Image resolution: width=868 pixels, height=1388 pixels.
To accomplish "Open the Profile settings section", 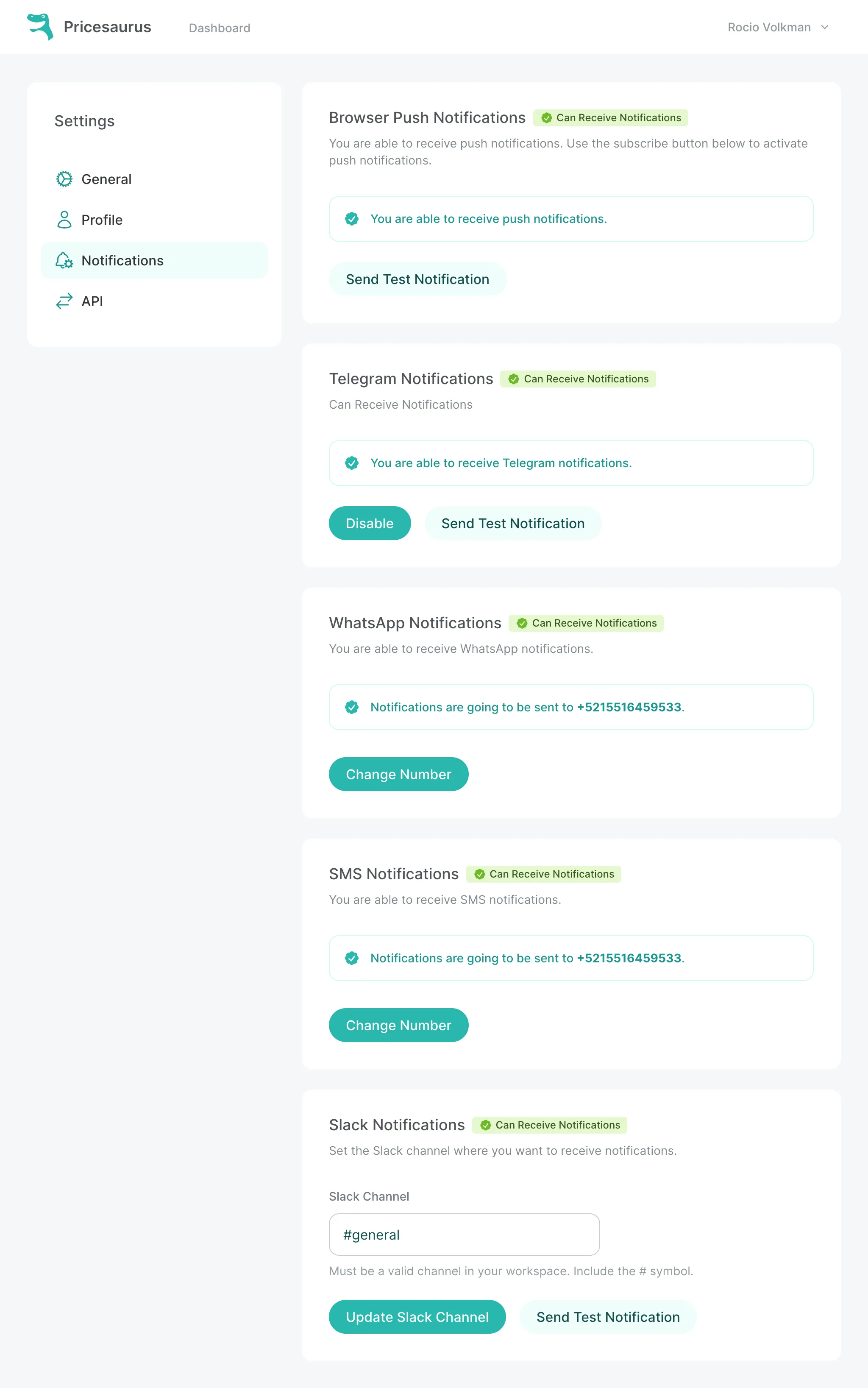I will coord(102,220).
